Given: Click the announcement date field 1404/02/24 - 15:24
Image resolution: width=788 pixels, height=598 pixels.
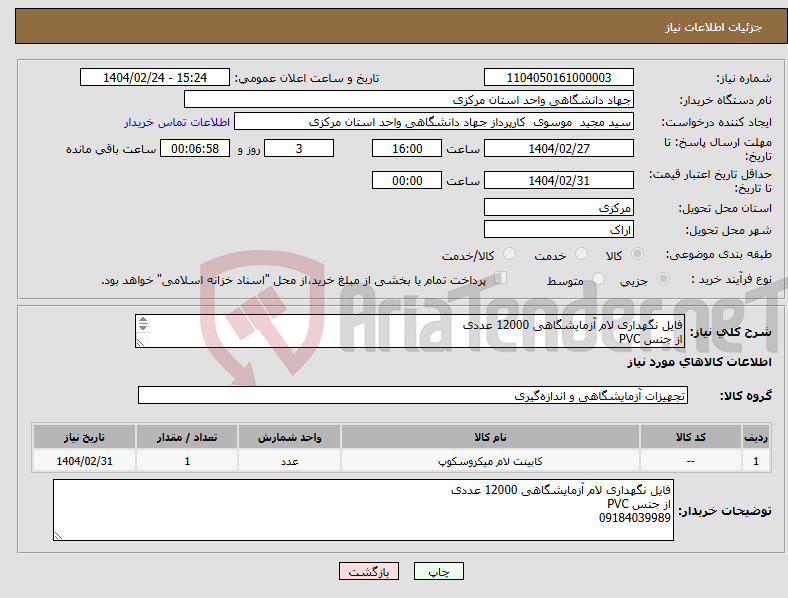Looking at the screenshot, I should (x=155, y=77).
